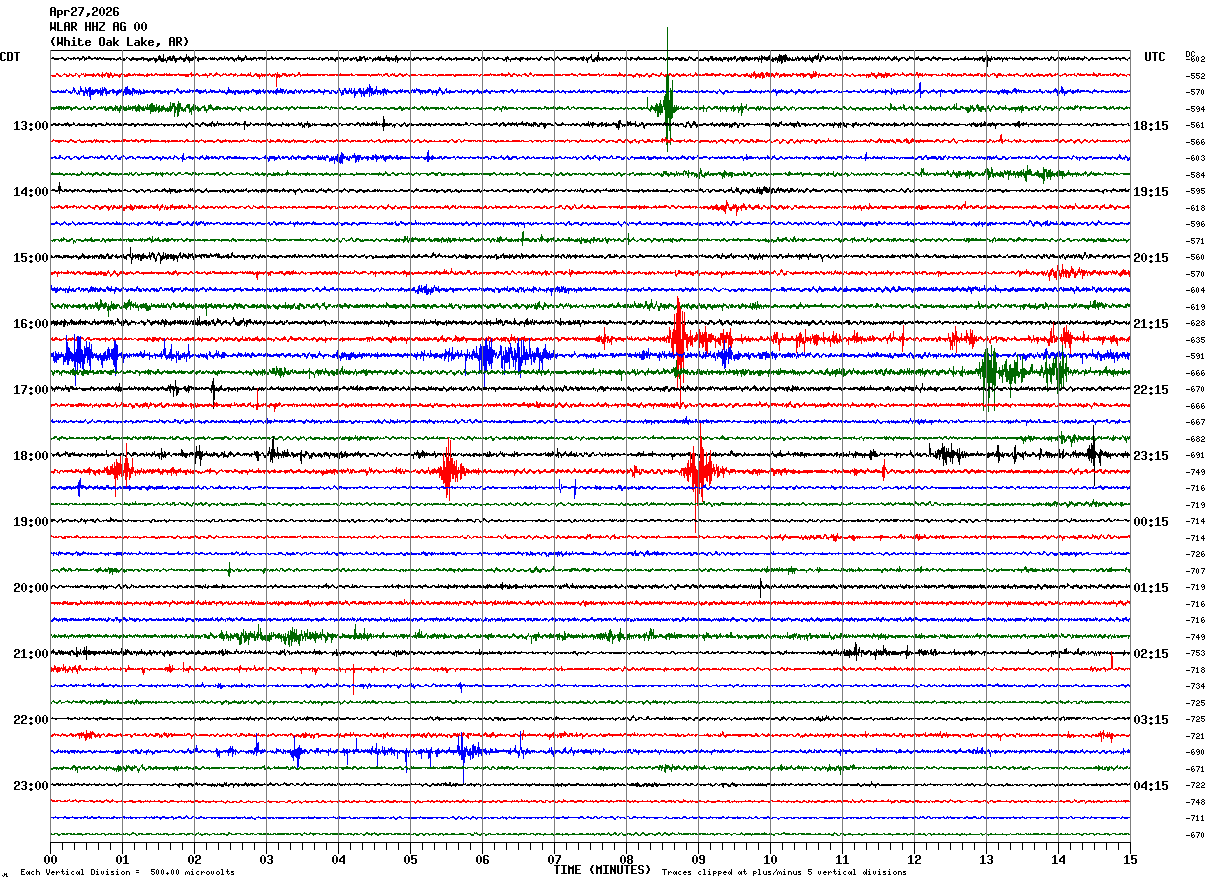Select the White Oak Lake, AR location text
Viewport: 1210px width, 886px height.
[x=119, y=42]
